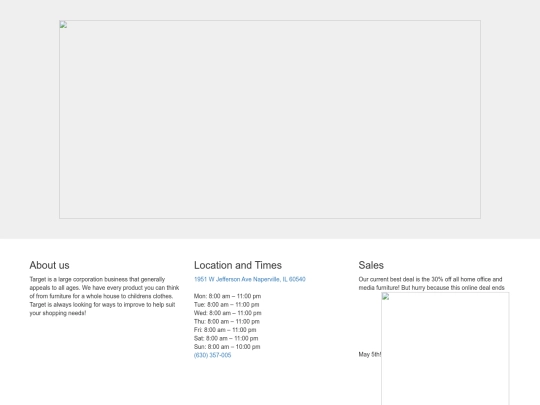The height and width of the screenshot is (405, 540).
Task: Click the 'Target is a large corporation' paragraph
Action: point(104,296)
